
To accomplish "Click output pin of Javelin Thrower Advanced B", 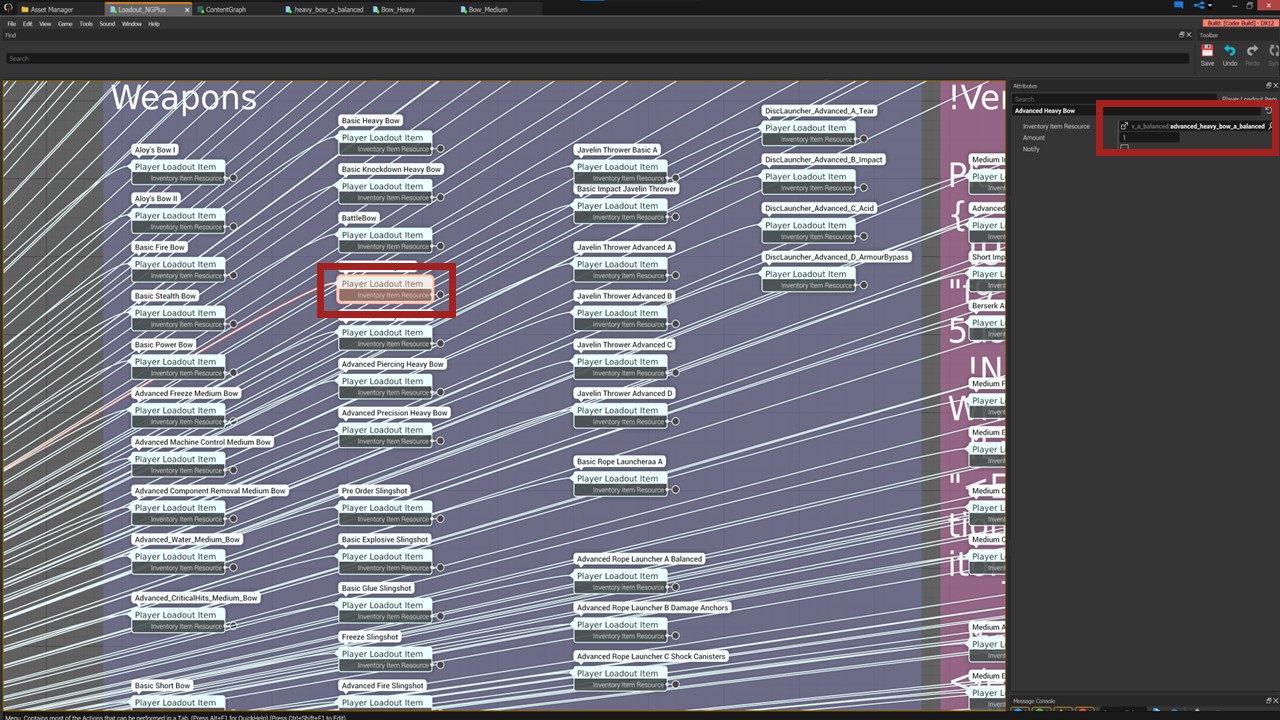I will 675,324.
